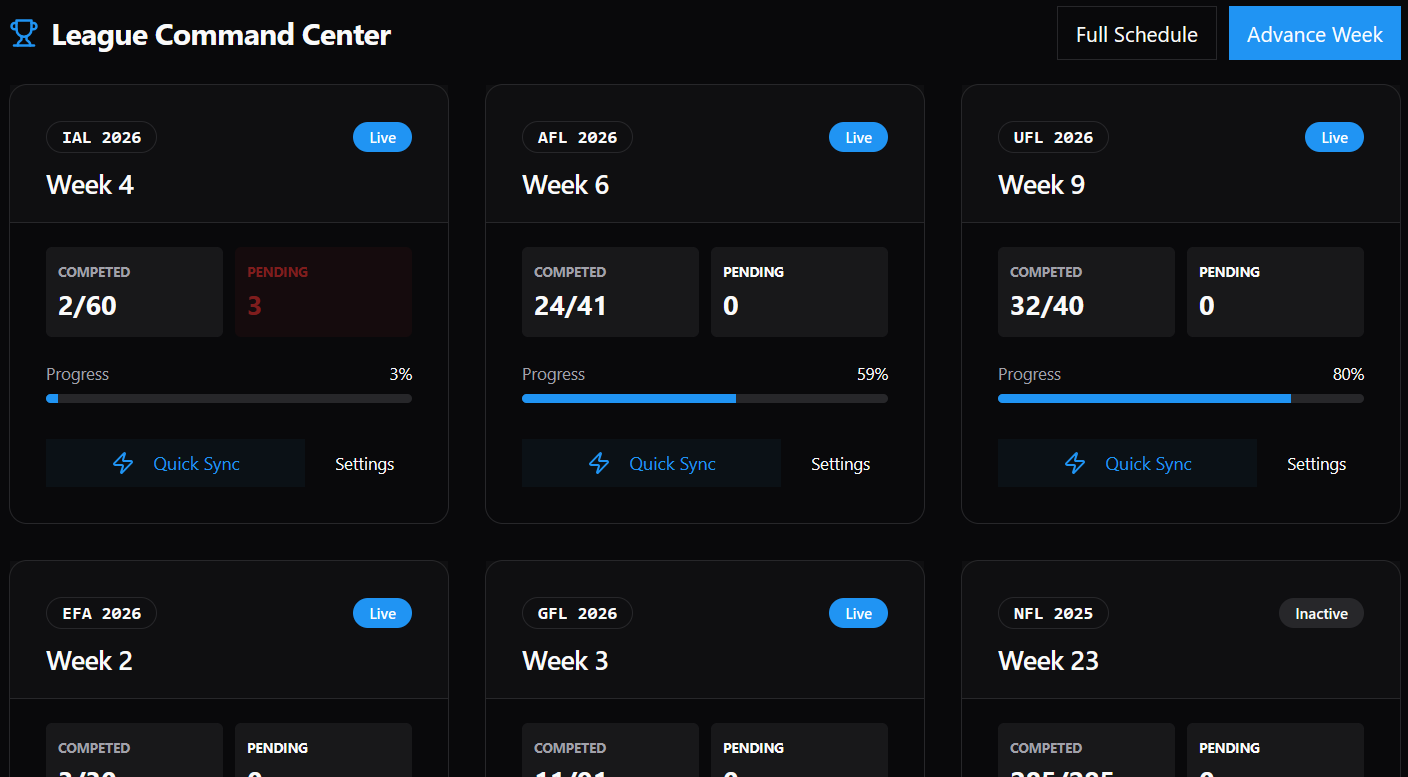Click the Live badge on IAL 2026
This screenshot has height=777, width=1408.
[383, 137]
